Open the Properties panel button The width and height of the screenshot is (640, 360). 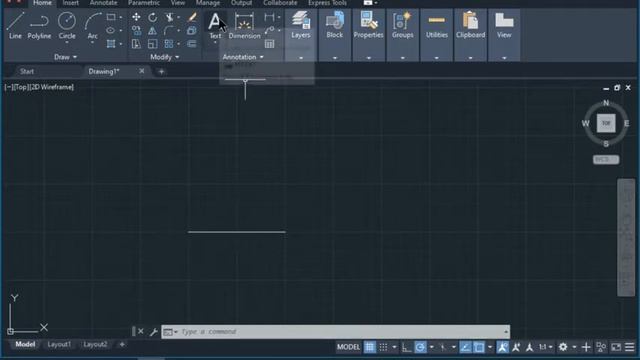(x=369, y=25)
